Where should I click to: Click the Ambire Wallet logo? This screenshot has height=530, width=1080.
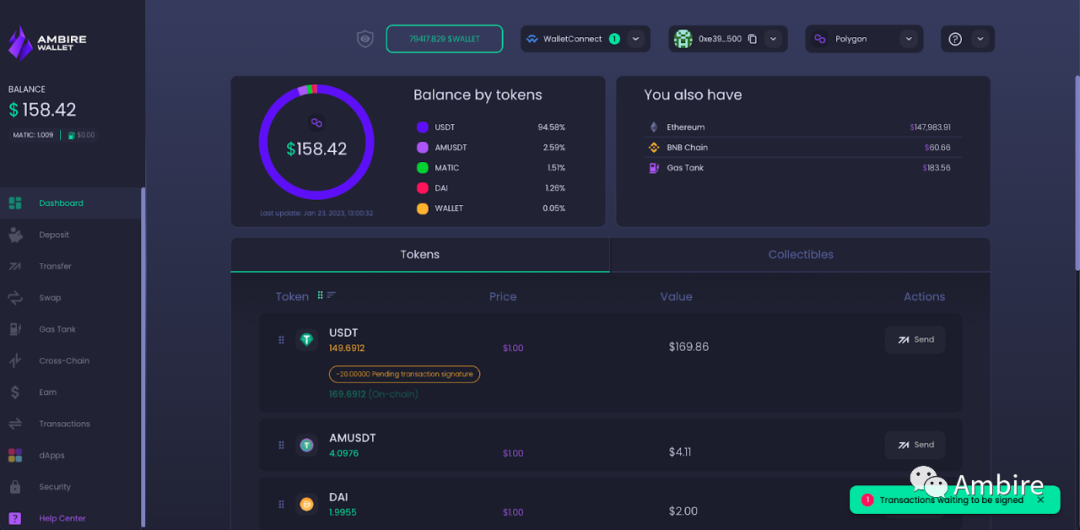(x=47, y=43)
